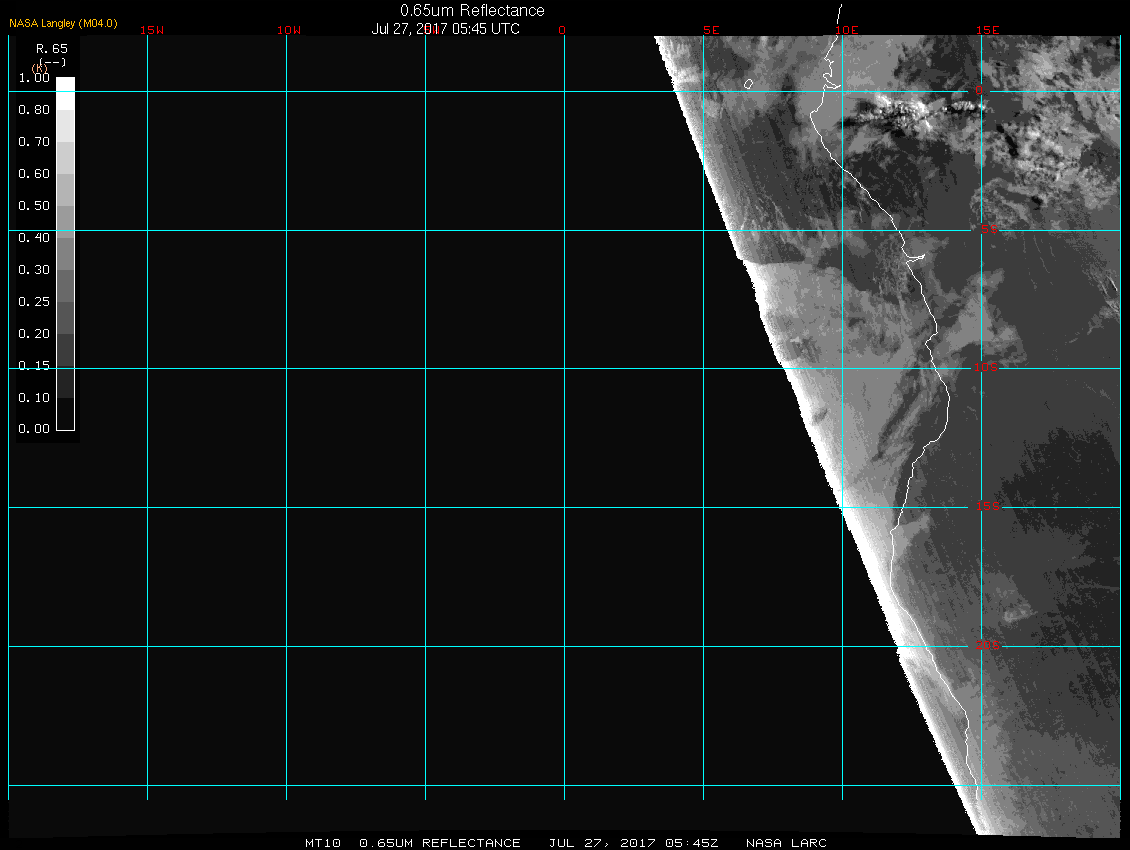Click the "10S" latitude label

point(986,368)
